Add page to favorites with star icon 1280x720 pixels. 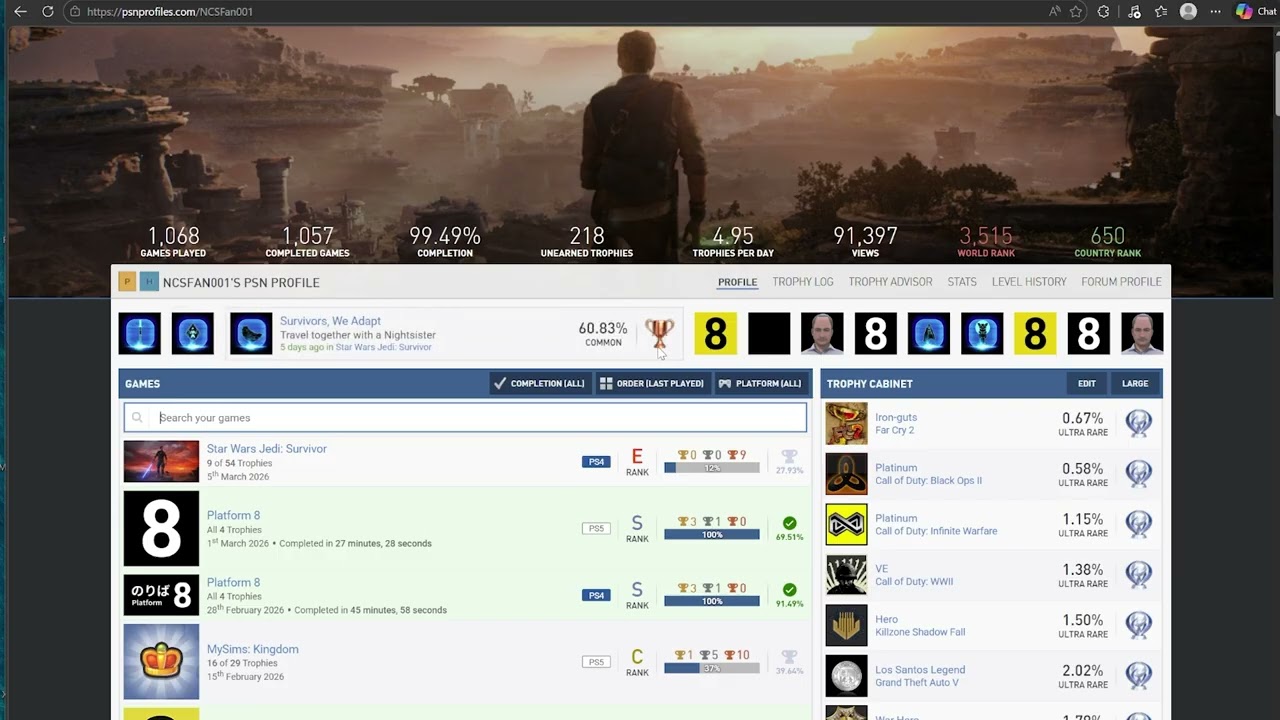(x=1076, y=11)
